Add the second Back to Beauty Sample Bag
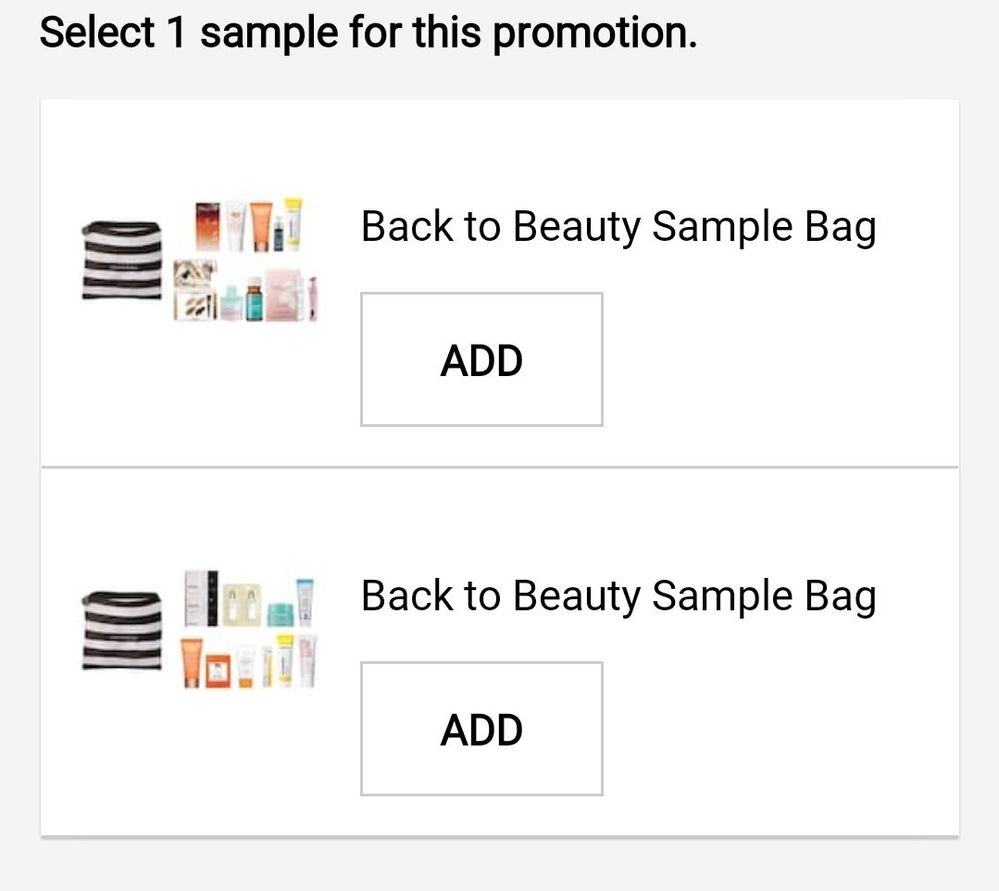Viewport: 999px width, 891px height. click(x=481, y=729)
